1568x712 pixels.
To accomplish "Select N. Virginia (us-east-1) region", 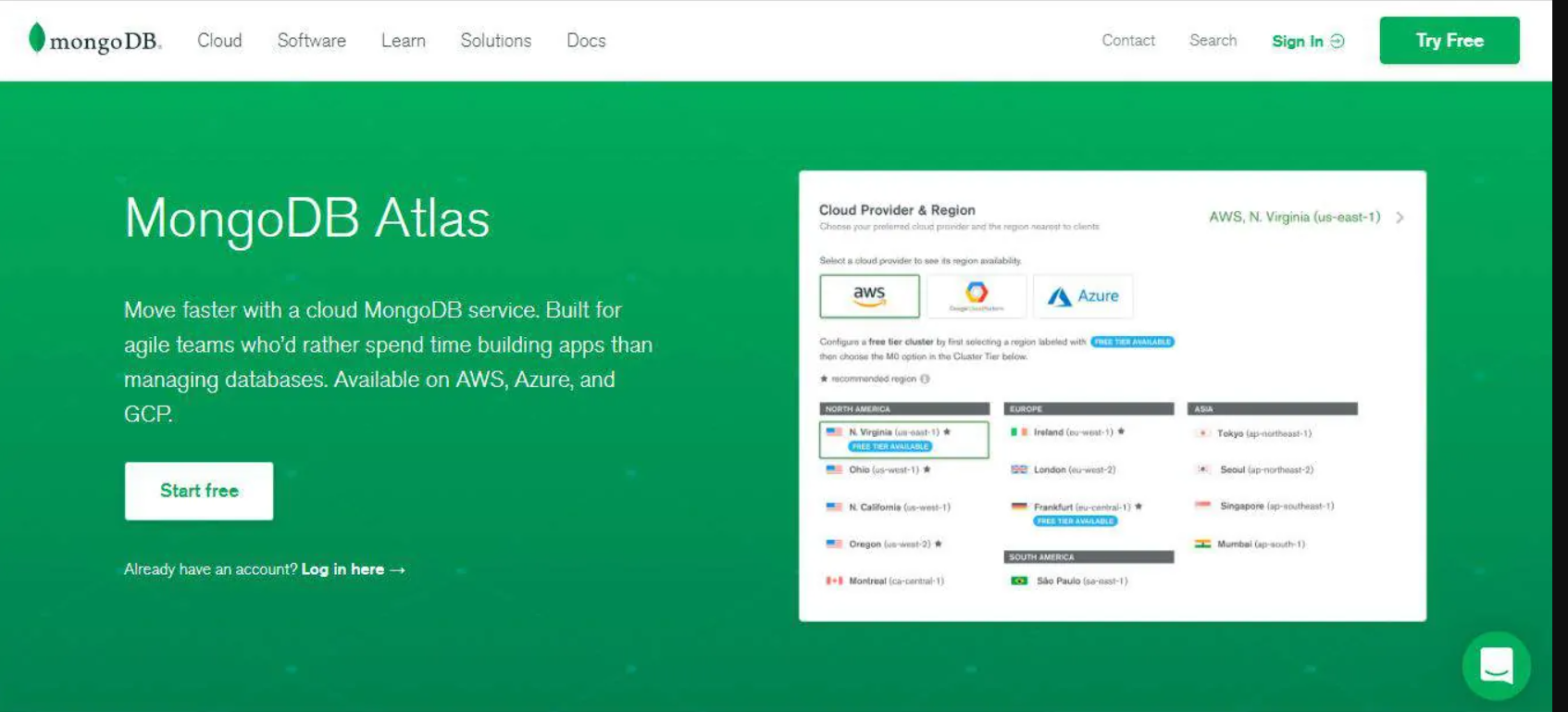I will pyautogui.click(x=903, y=439).
